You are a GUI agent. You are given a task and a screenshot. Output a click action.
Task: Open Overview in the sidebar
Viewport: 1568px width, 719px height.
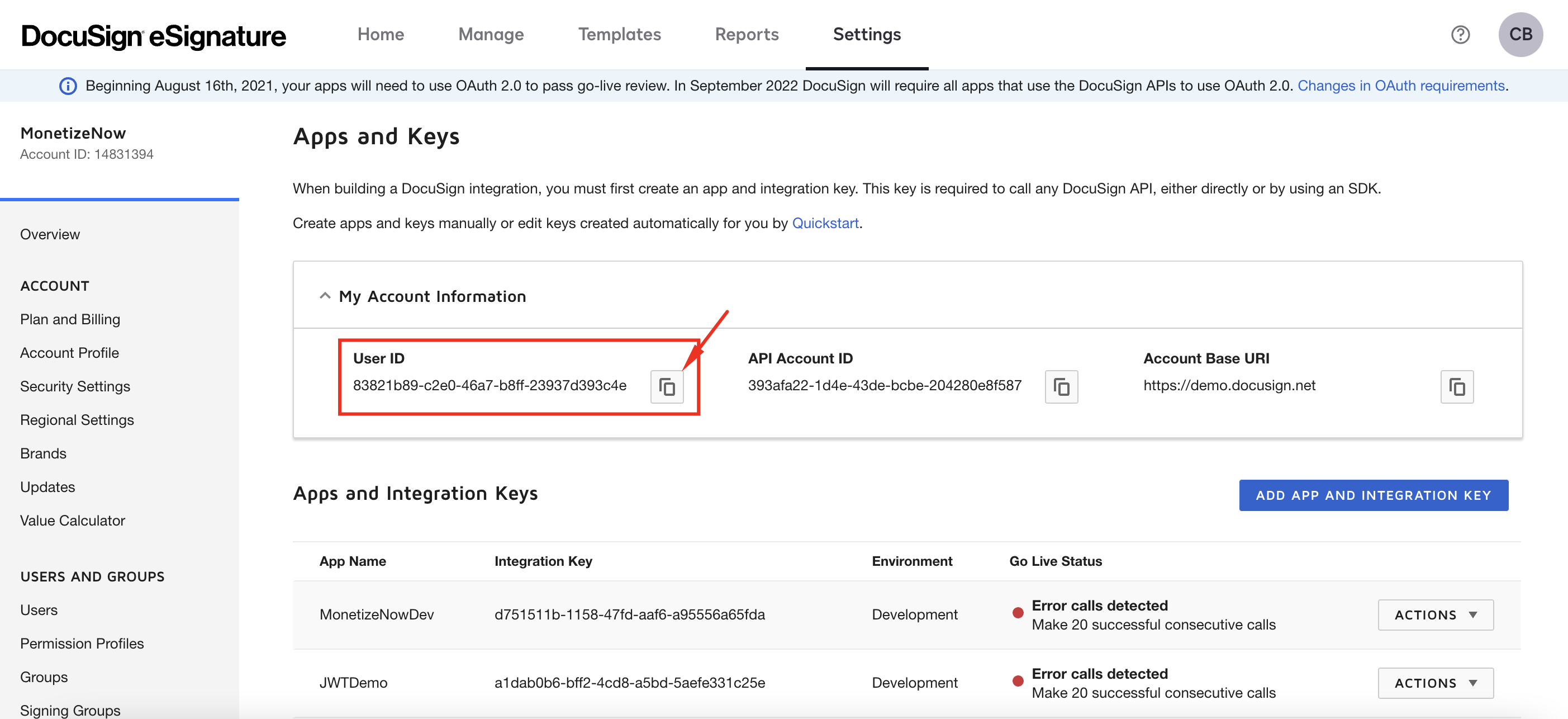50,234
